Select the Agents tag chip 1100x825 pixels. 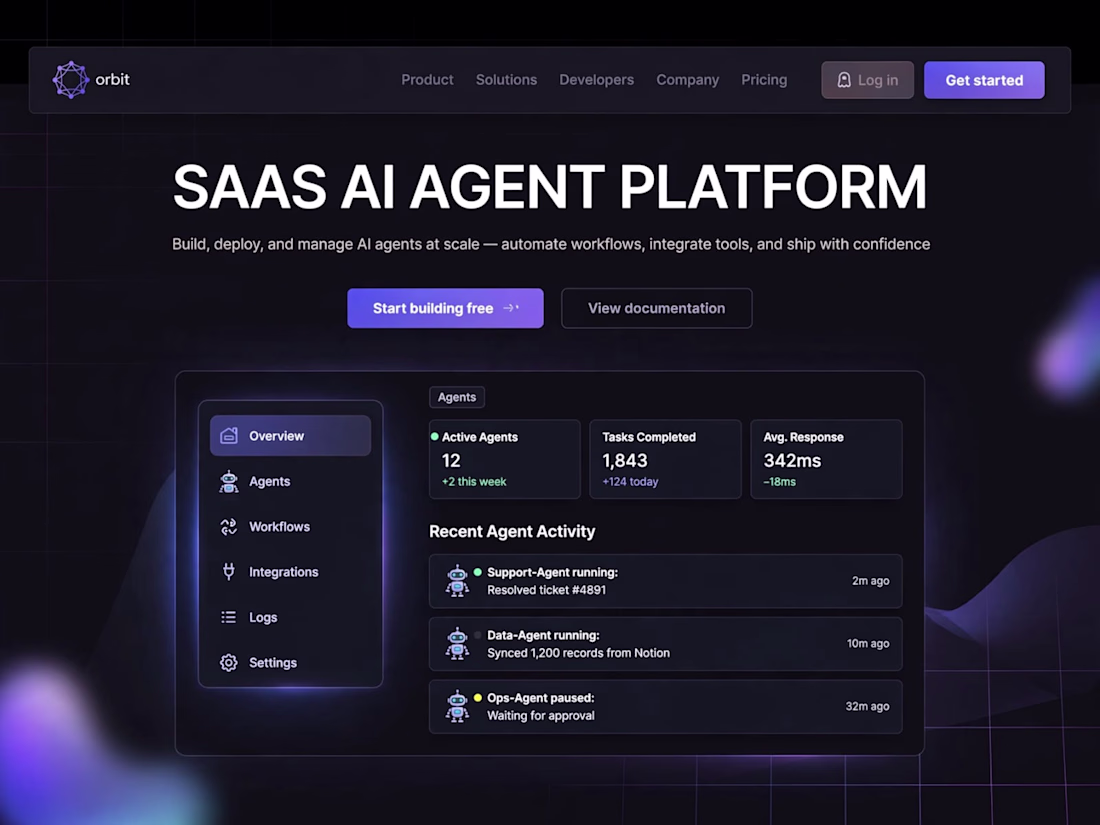coord(457,397)
